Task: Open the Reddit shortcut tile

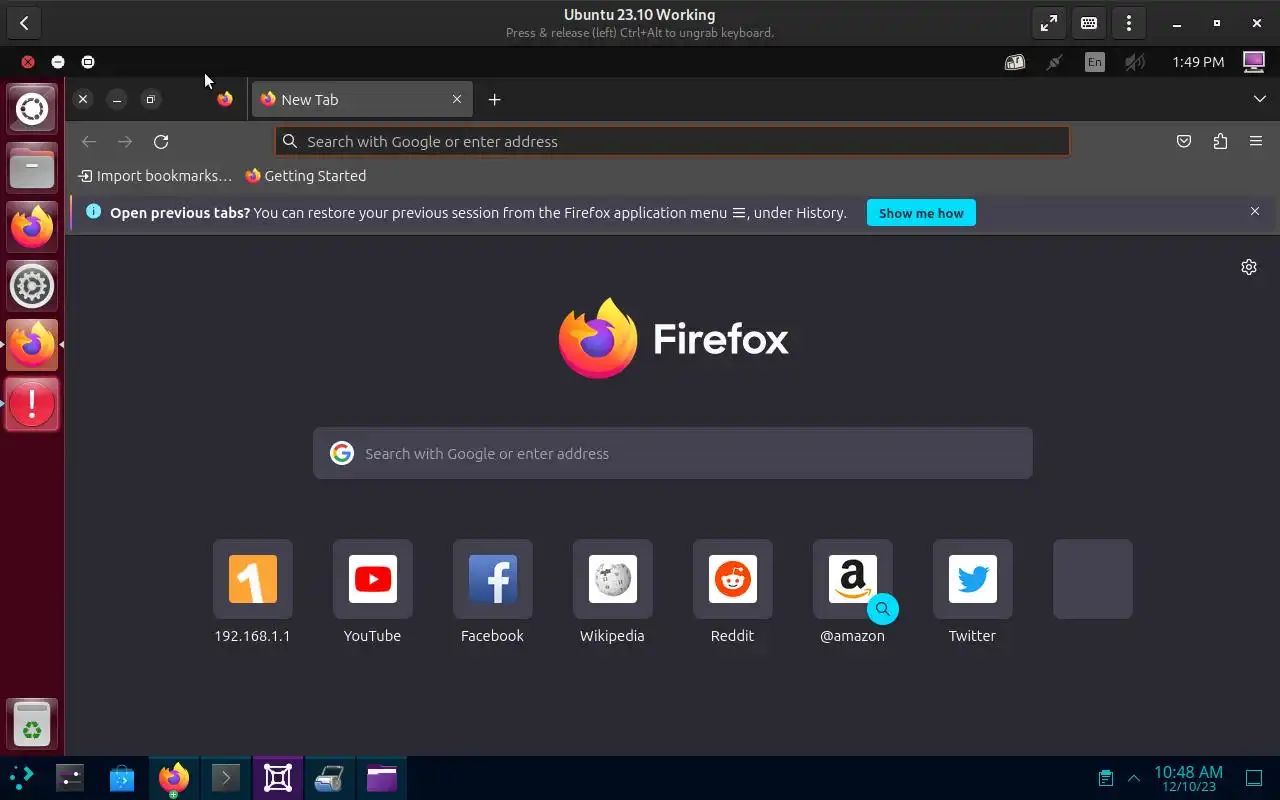Action: (x=733, y=592)
